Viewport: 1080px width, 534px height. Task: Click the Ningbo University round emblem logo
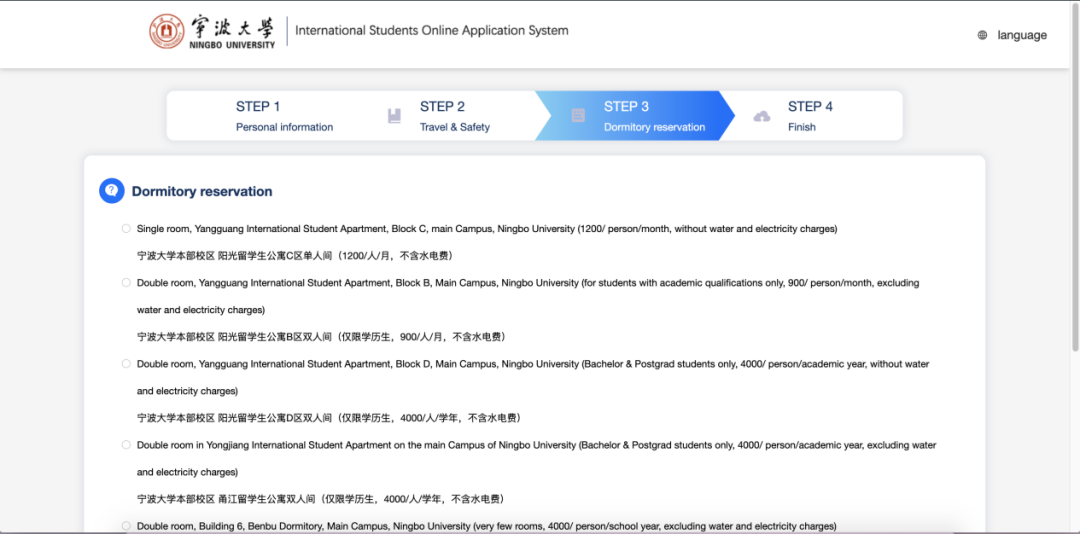click(x=167, y=31)
